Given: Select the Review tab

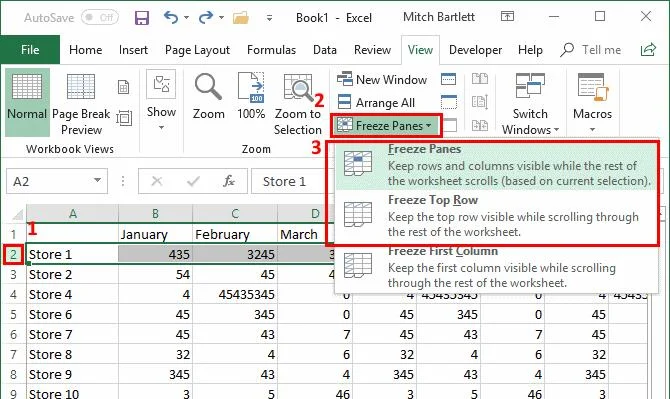Looking at the screenshot, I should (372, 50).
